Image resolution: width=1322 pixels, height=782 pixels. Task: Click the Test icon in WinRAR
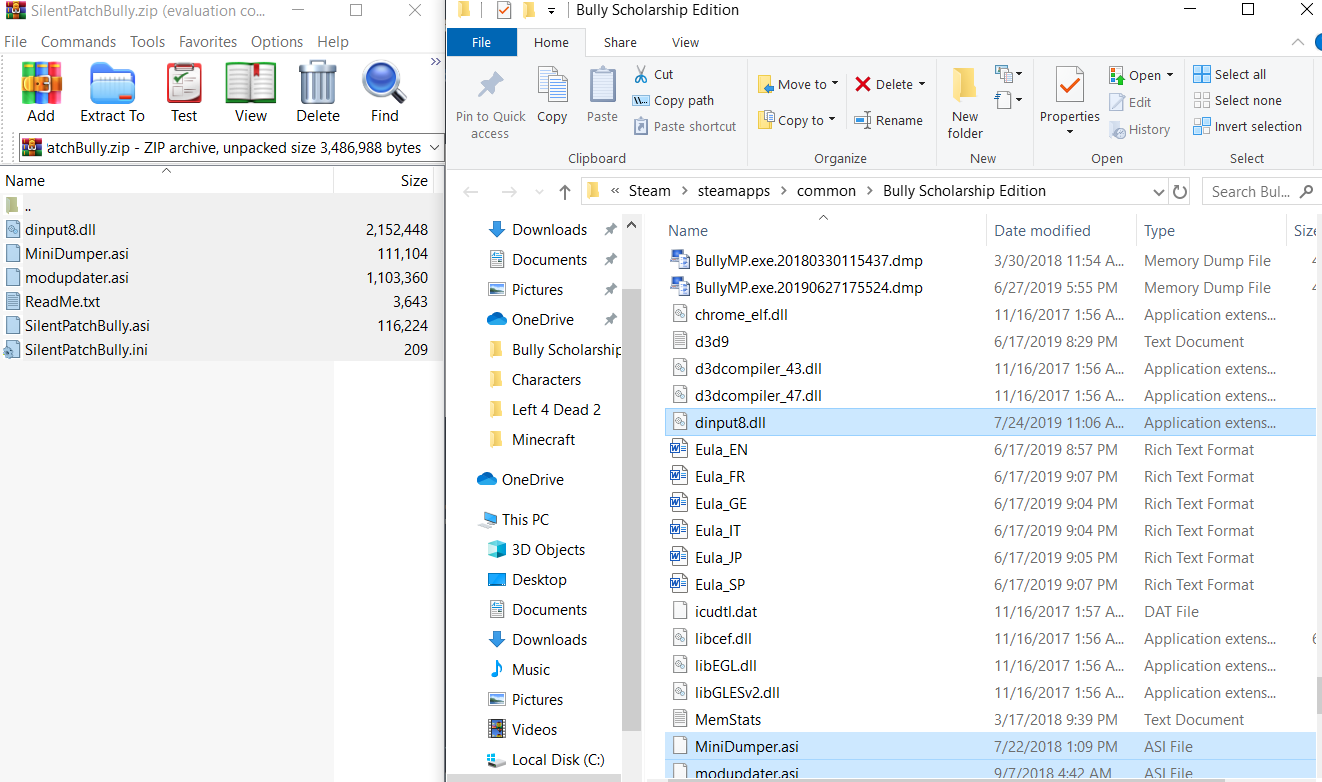coord(184,92)
